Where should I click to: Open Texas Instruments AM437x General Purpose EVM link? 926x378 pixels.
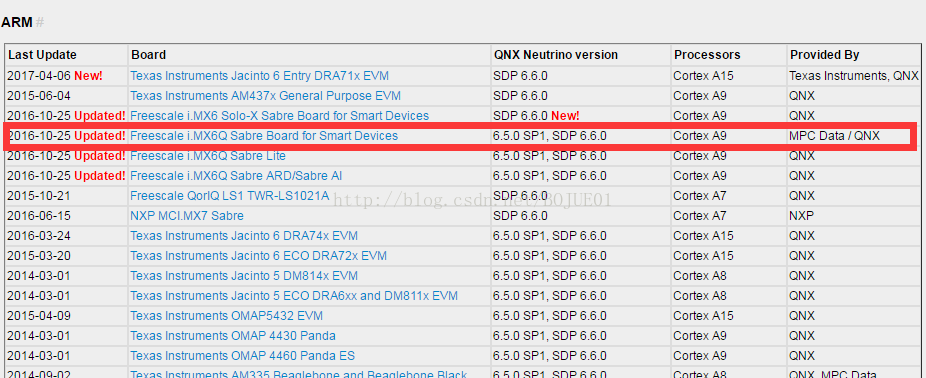click(265, 96)
